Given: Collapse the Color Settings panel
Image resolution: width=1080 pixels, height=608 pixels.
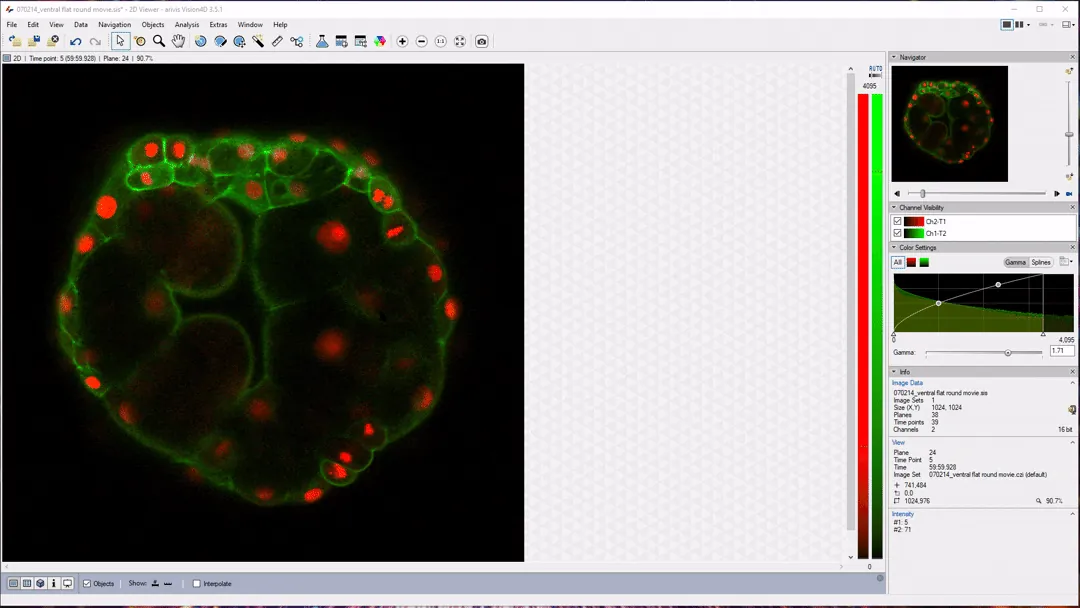Looking at the screenshot, I should point(894,248).
